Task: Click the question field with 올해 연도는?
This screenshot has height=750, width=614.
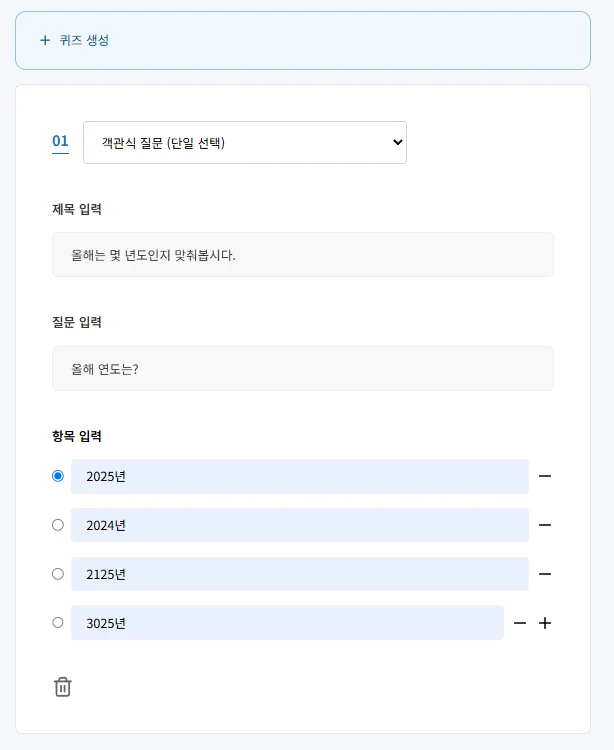Action: tap(302, 369)
